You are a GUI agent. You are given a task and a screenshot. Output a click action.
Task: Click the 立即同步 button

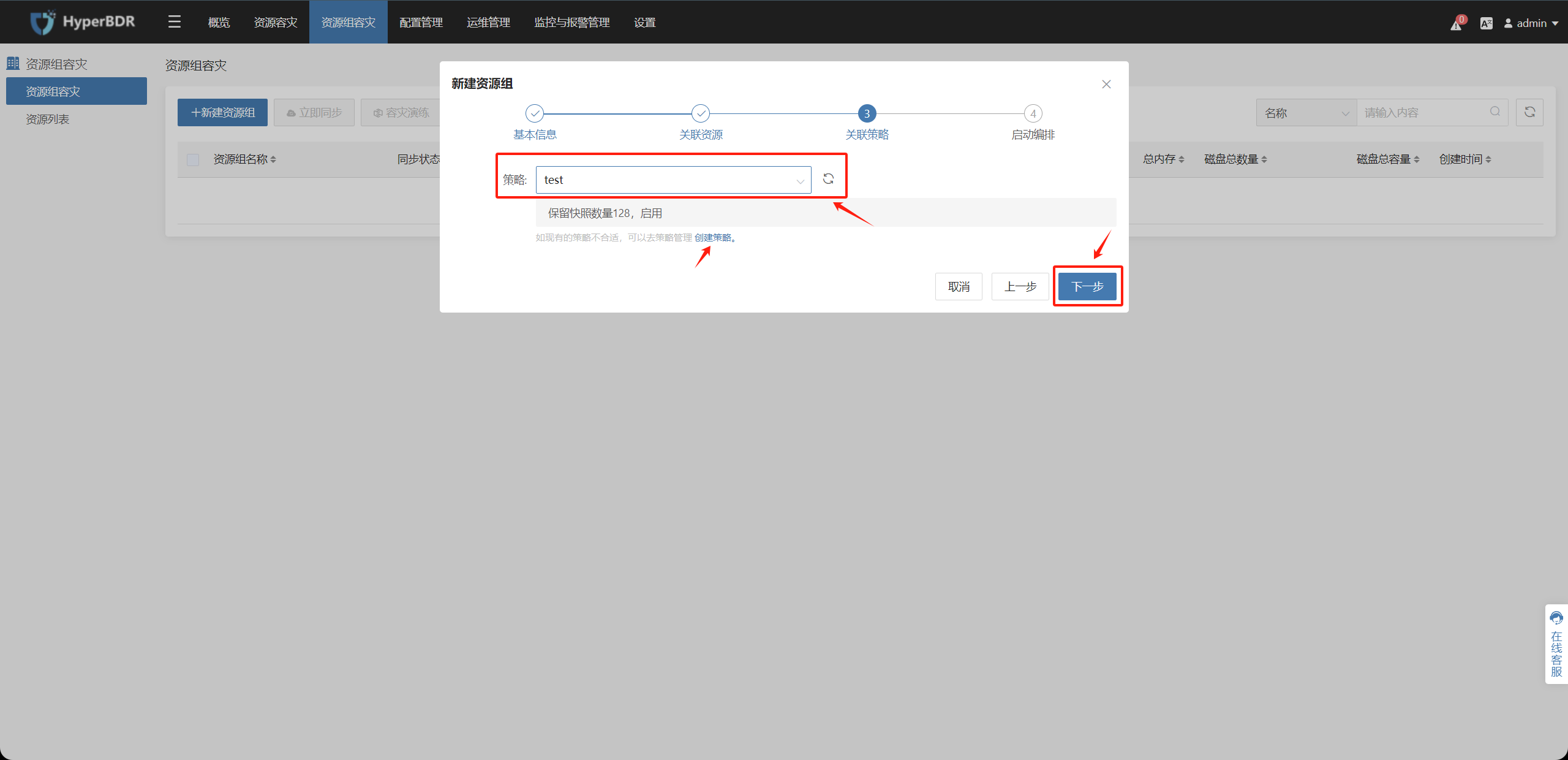(x=314, y=113)
